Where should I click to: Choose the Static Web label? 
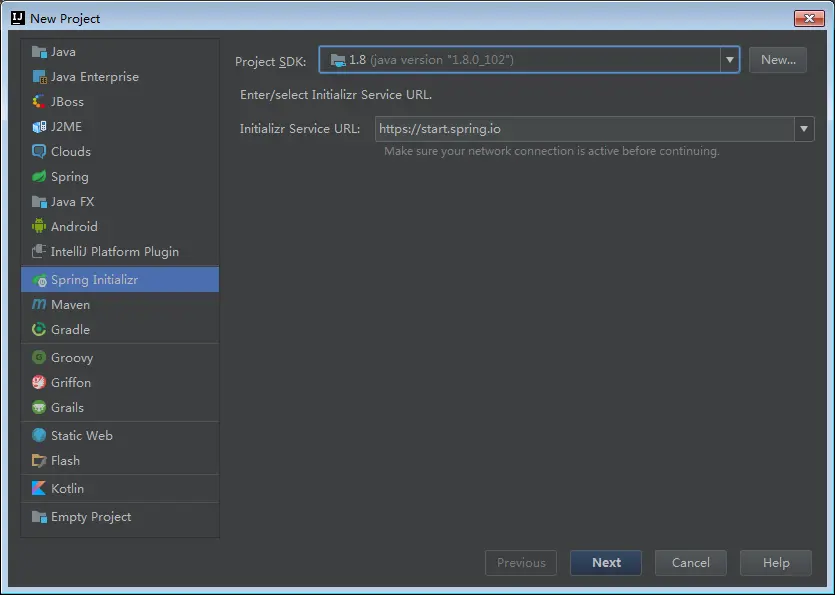(81, 435)
